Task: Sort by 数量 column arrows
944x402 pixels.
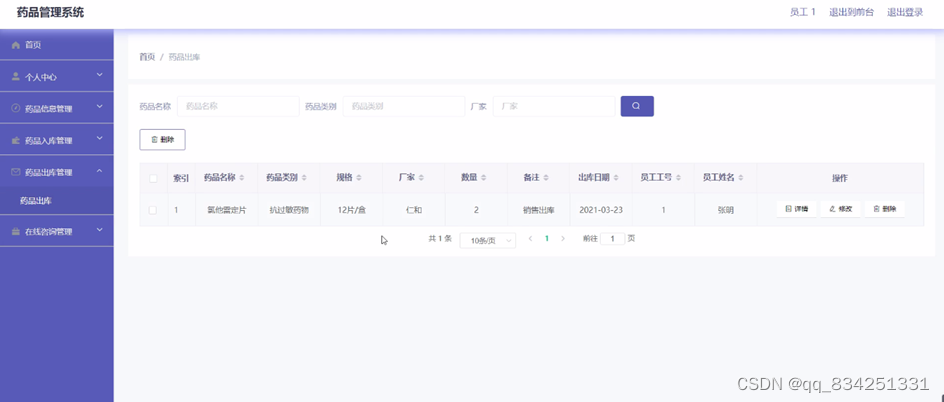Action: coord(483,178)
